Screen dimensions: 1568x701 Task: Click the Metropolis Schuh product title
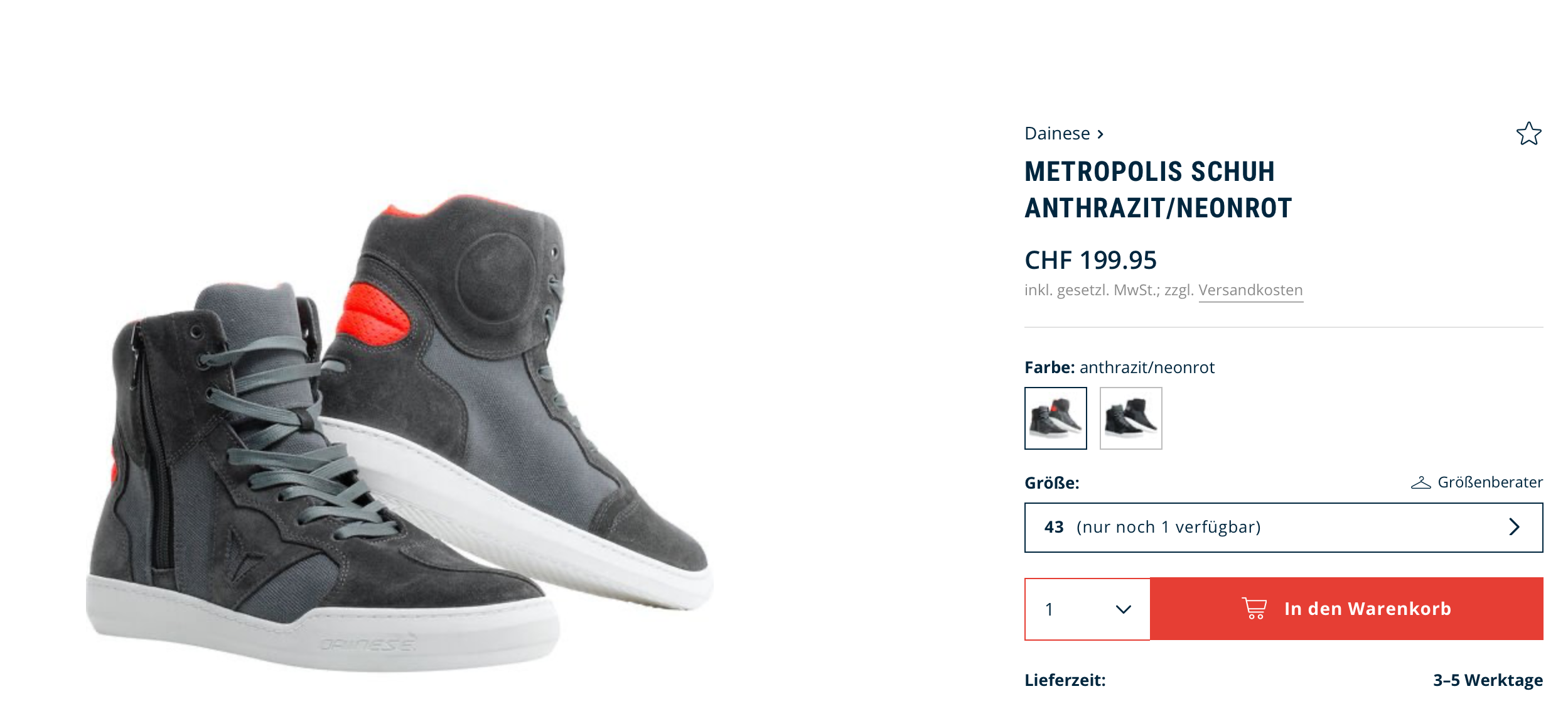(1157, 190)
